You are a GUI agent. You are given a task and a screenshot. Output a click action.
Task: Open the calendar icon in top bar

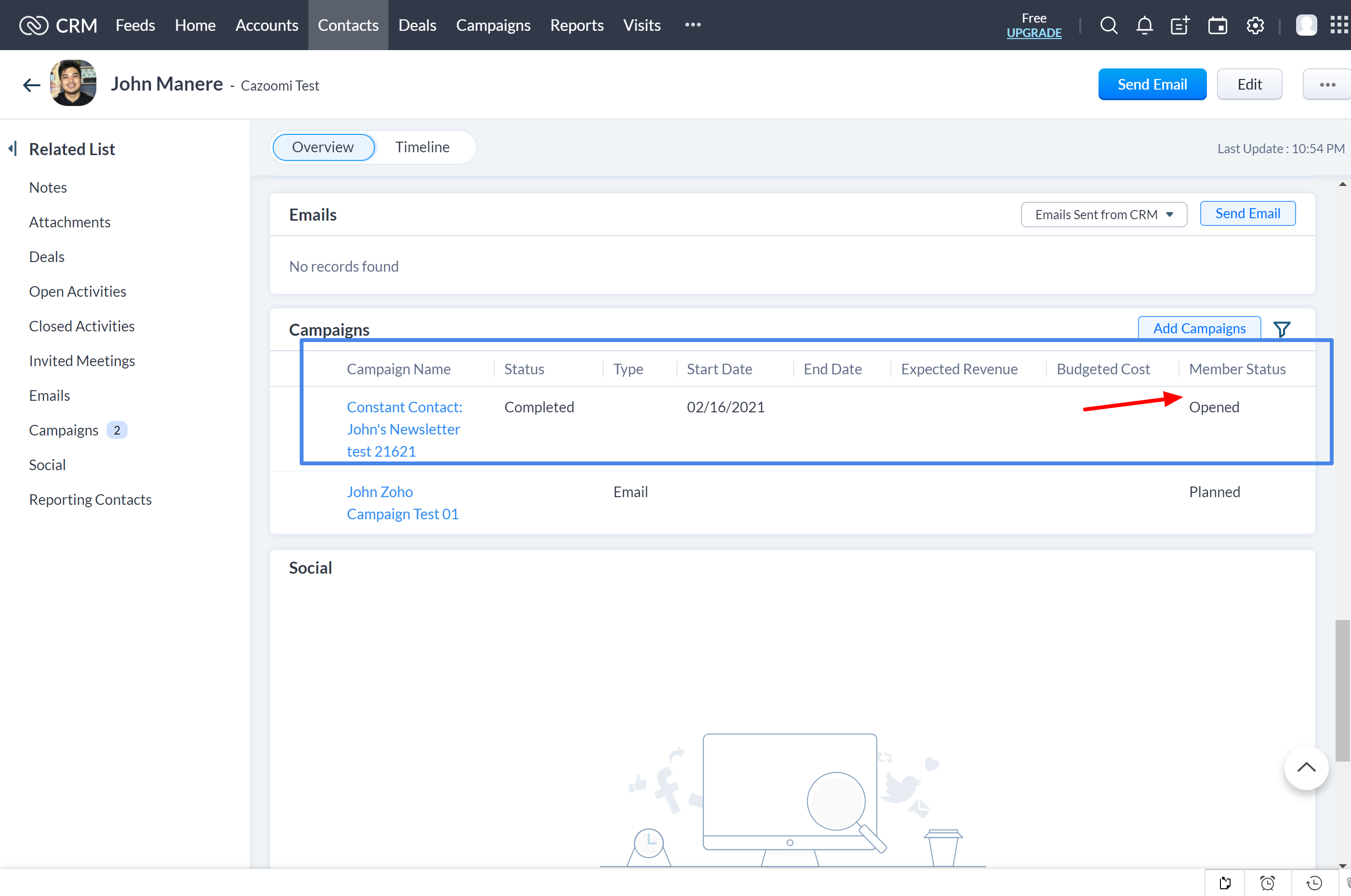pos(1217,25)
